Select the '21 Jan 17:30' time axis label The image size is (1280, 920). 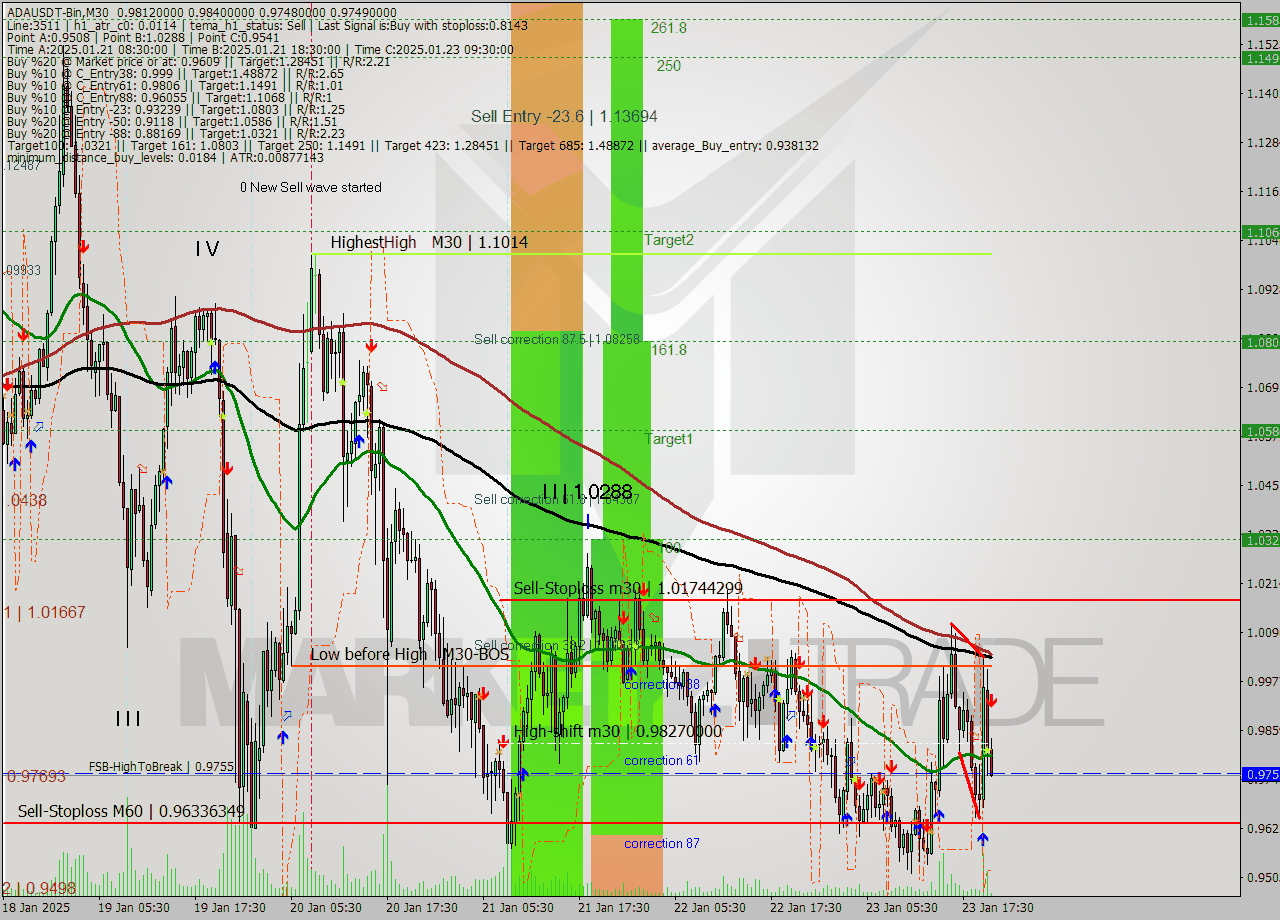613,907
